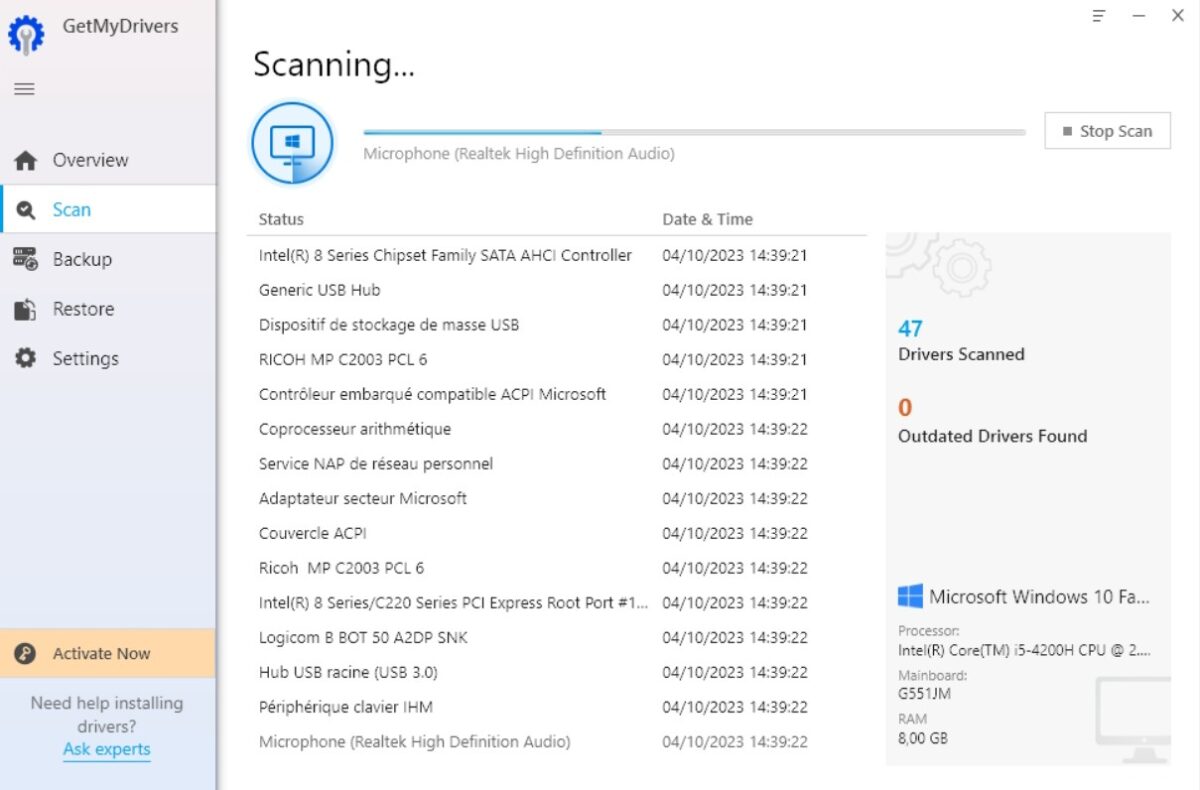1200x790 pixels.
Task: Select the Adaptateur secteur Microsoft row
Action: (x=556, y=498)
